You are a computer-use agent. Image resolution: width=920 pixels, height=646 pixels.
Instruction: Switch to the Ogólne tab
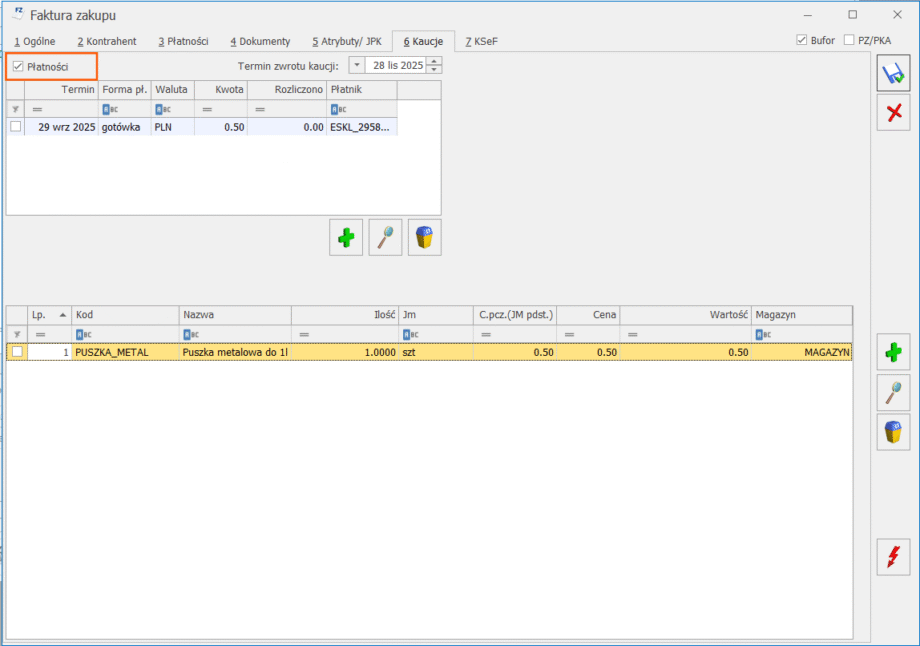(x=35, y=42)
